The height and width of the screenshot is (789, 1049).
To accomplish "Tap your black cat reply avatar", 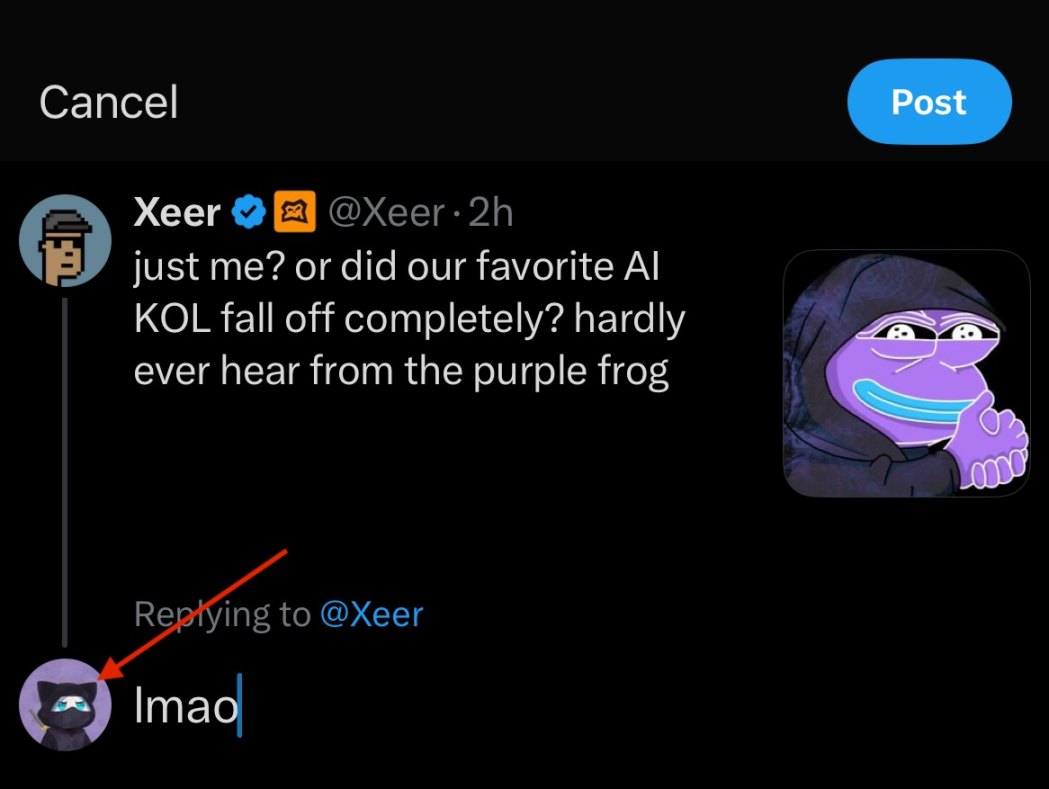I will (x=65, y=705).
